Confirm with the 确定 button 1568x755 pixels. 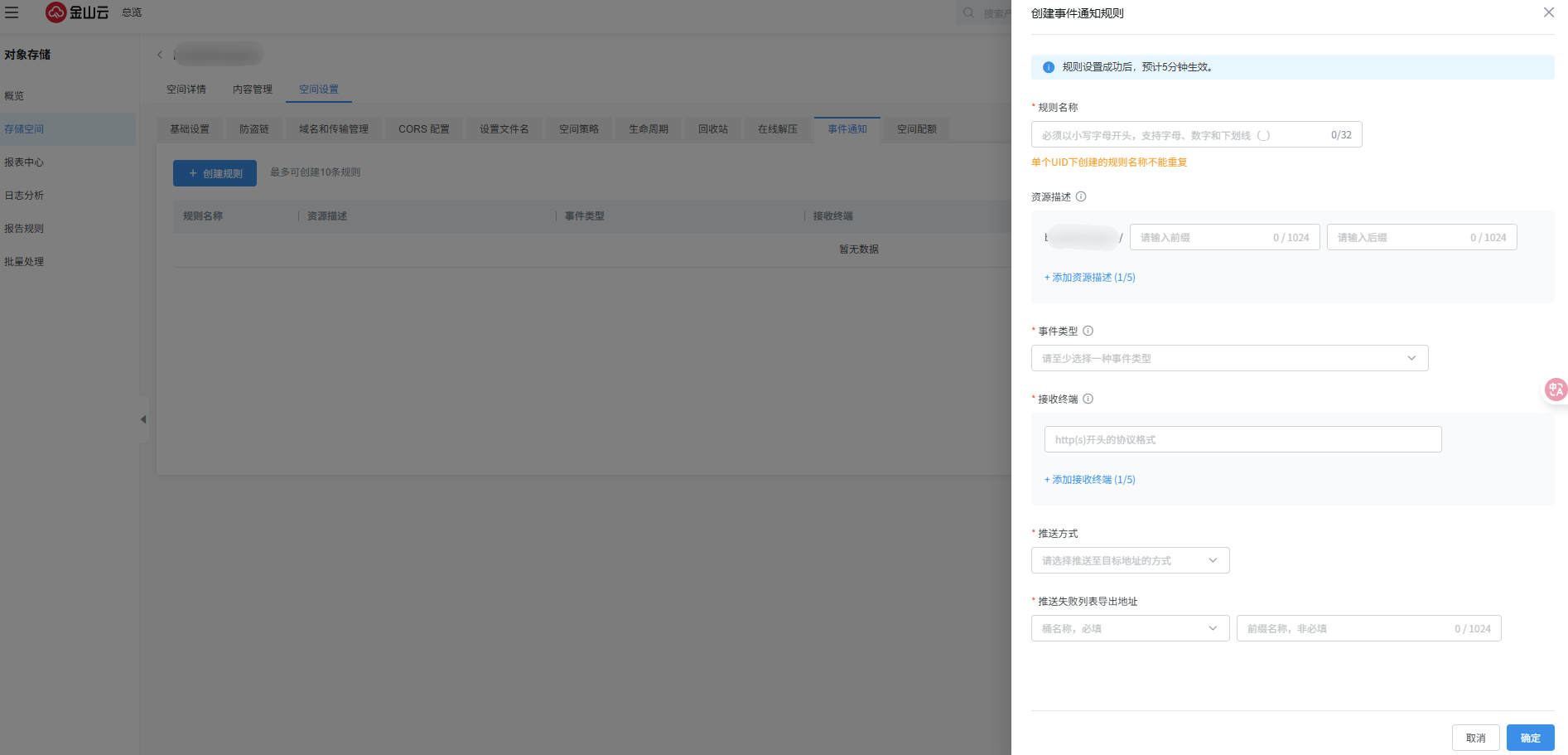(x=1531, y=738)
